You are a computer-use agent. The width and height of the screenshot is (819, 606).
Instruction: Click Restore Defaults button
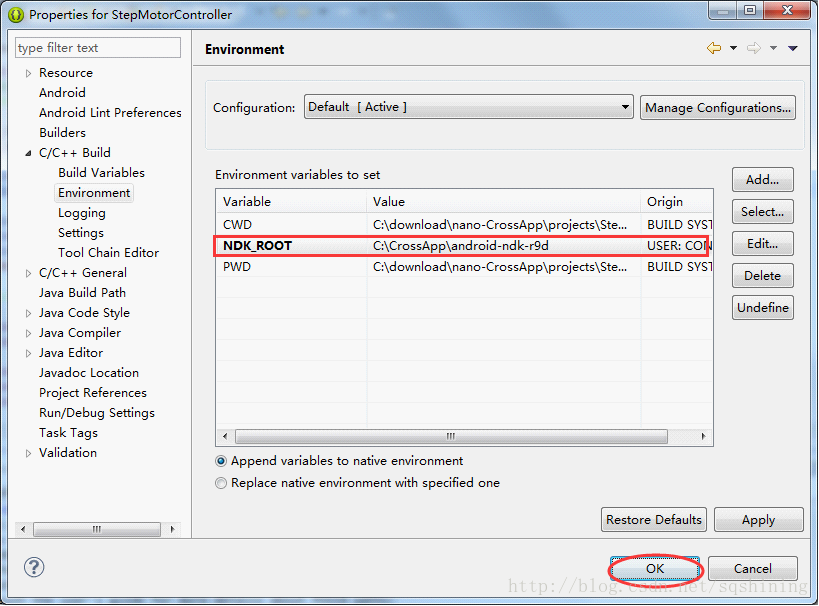pos(654,519)
